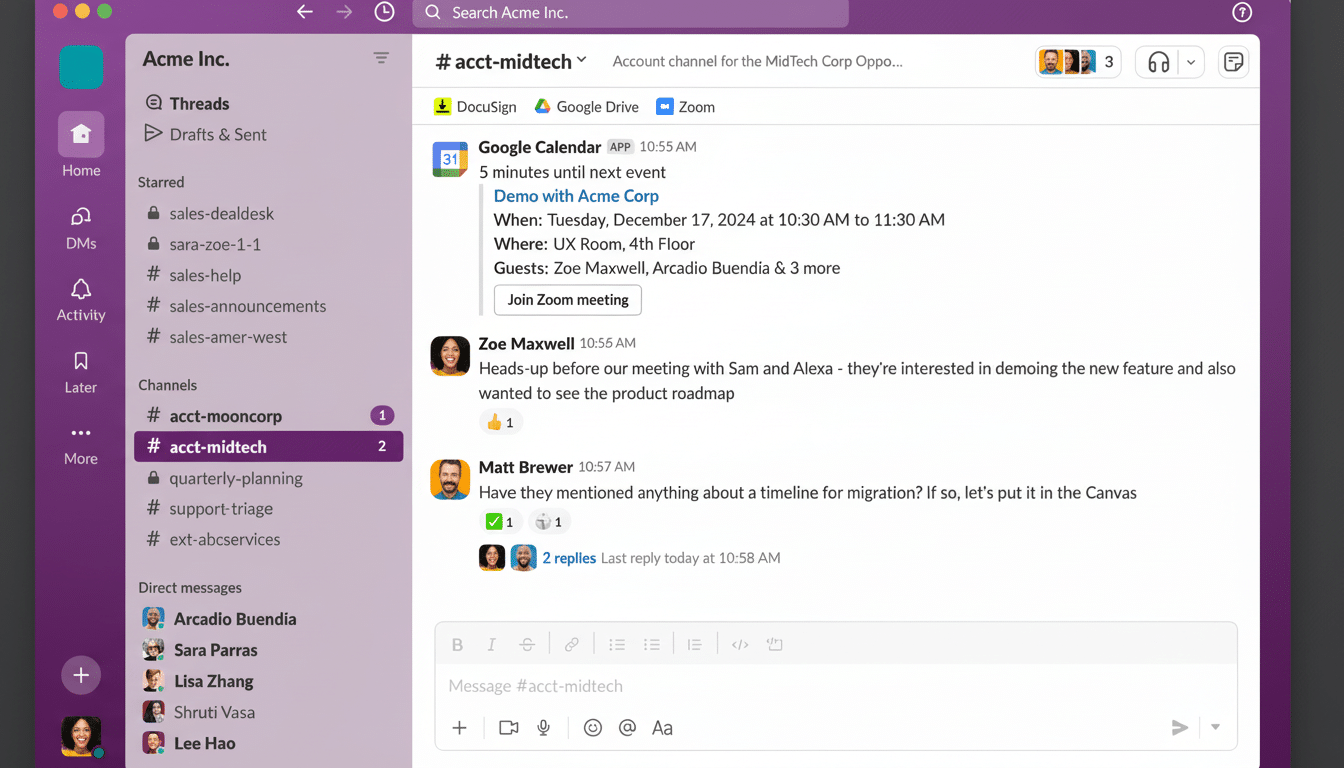Toggle bold formatting in the composer
The image size is (1344, 768).
[457, 644]
